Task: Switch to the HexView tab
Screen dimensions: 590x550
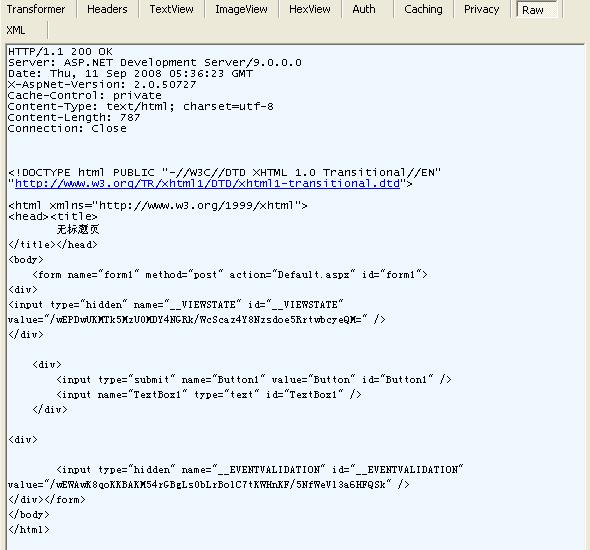Action: click(310, 9)
